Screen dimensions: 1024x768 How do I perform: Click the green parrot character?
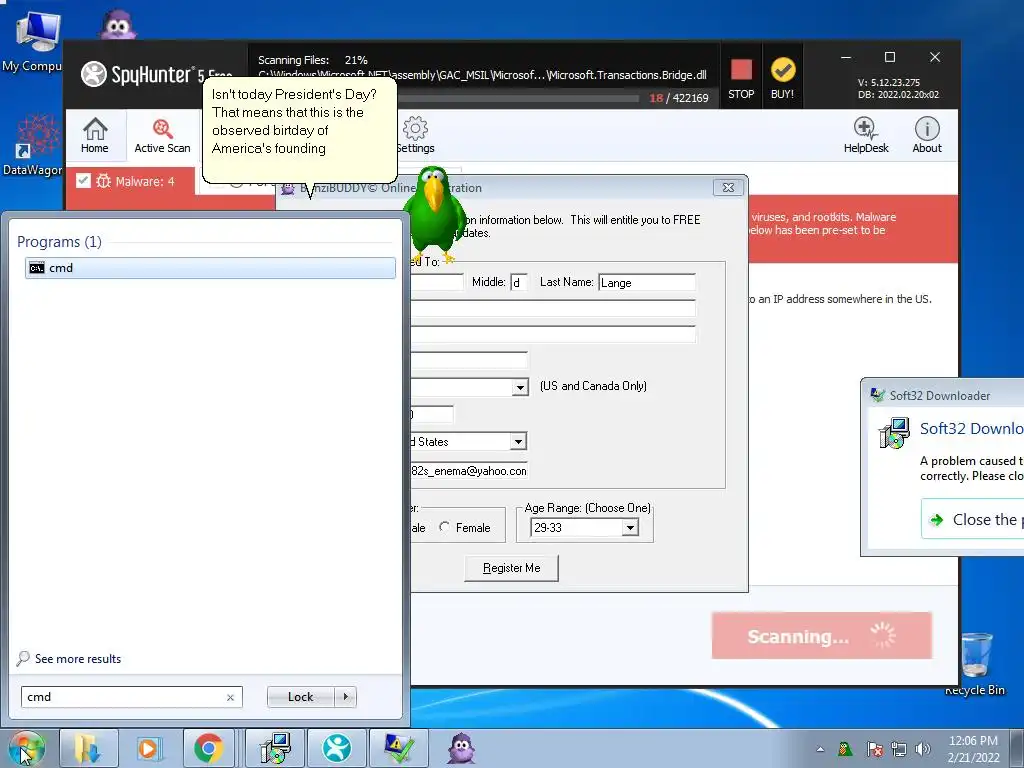[x=434, y=214]
